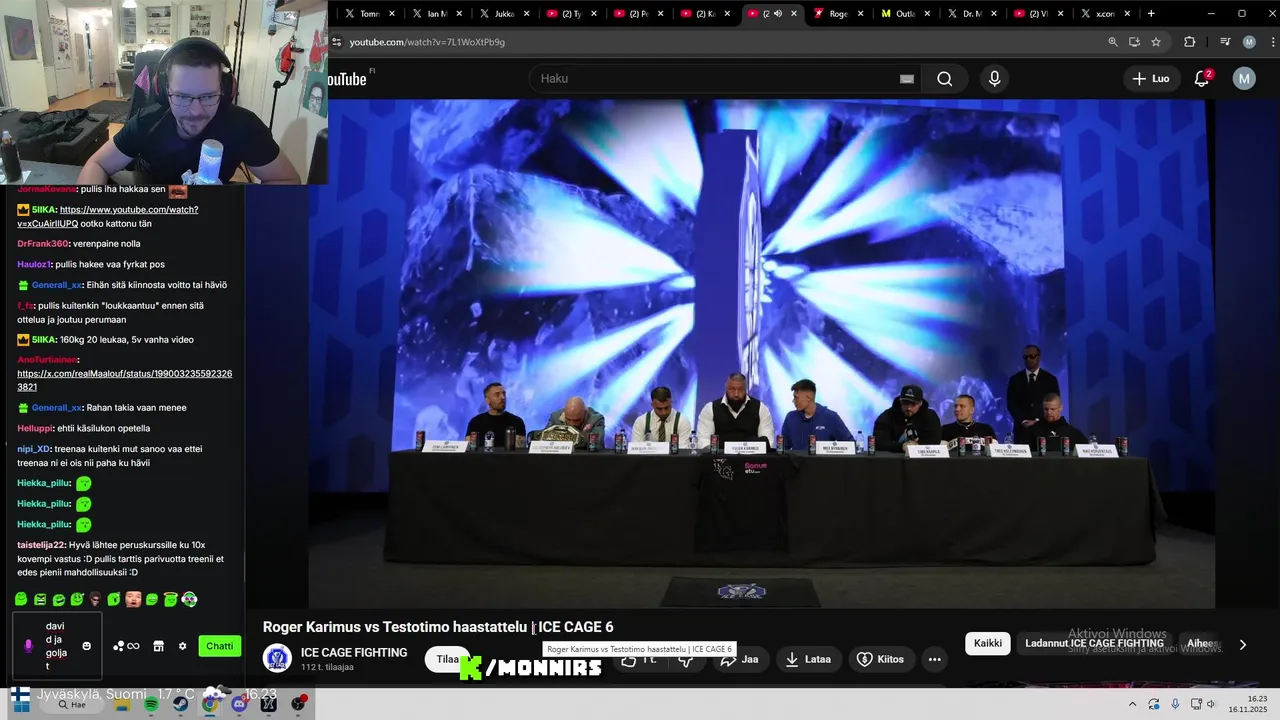Click the YouTube video player
This screenshot has width=1280, height=720.
tap(762, 353)
